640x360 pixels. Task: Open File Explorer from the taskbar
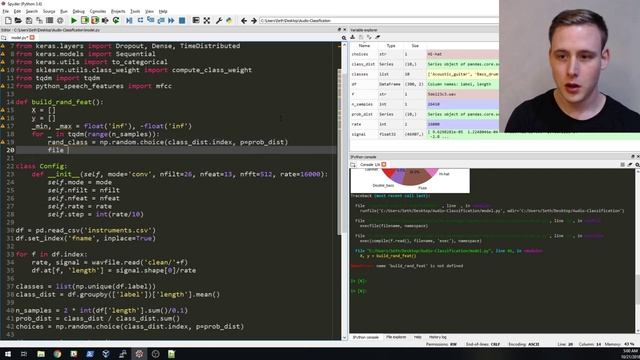41,354
